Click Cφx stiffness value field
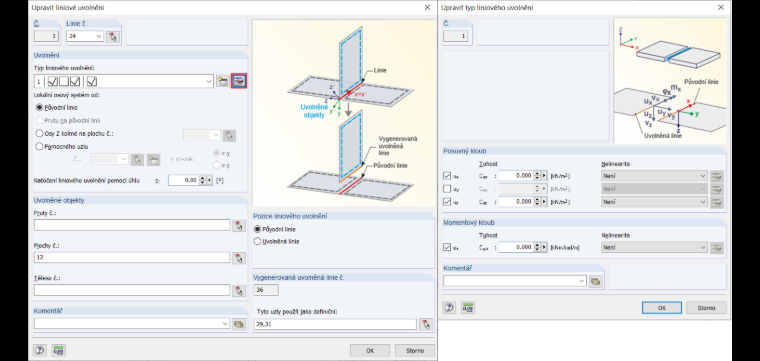Screen dimensions: 760x361 [x=516, y=247]
